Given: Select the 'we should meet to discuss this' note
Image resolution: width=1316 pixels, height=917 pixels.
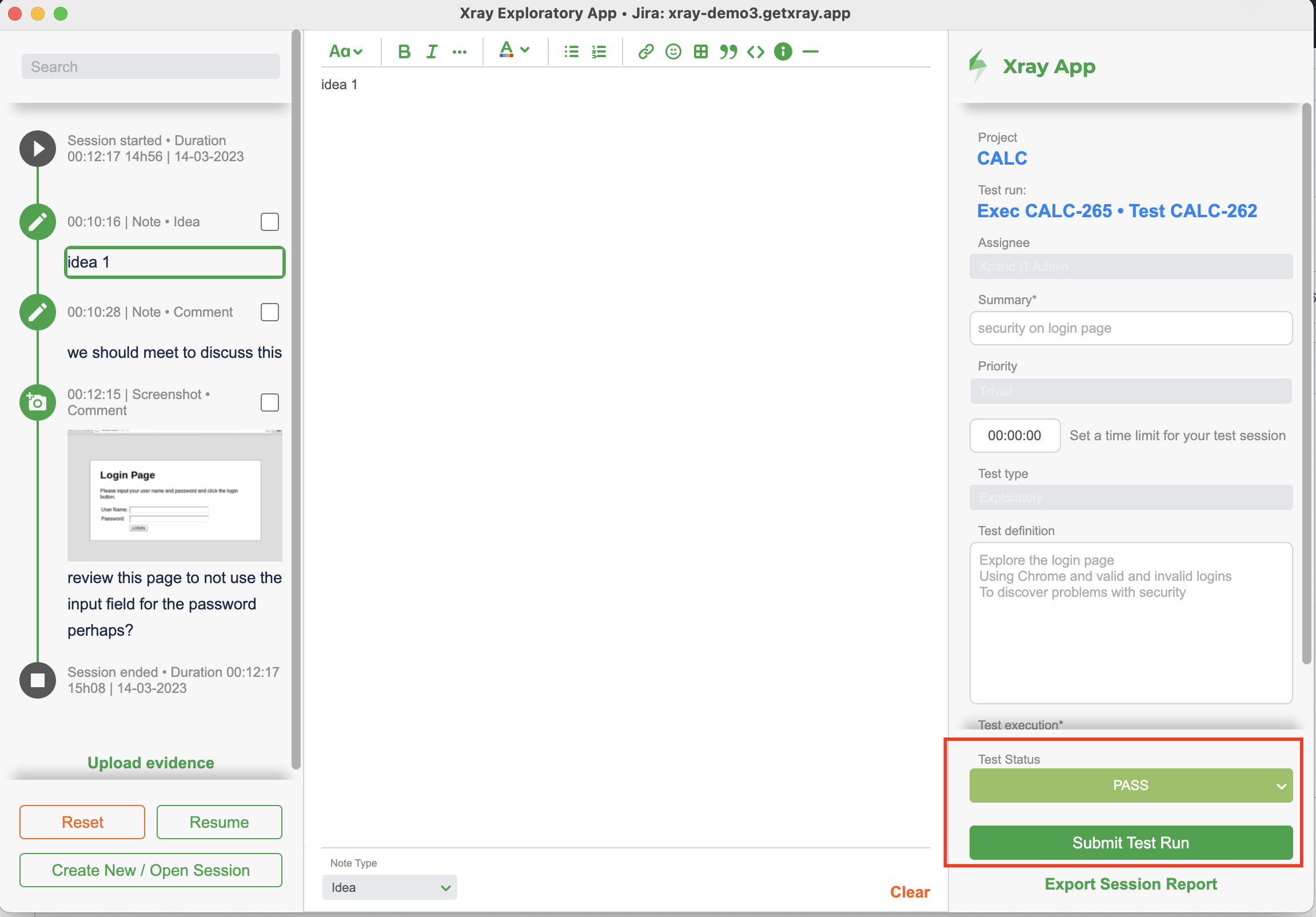Looking at the screenshot, I should (x=175, y=353).
